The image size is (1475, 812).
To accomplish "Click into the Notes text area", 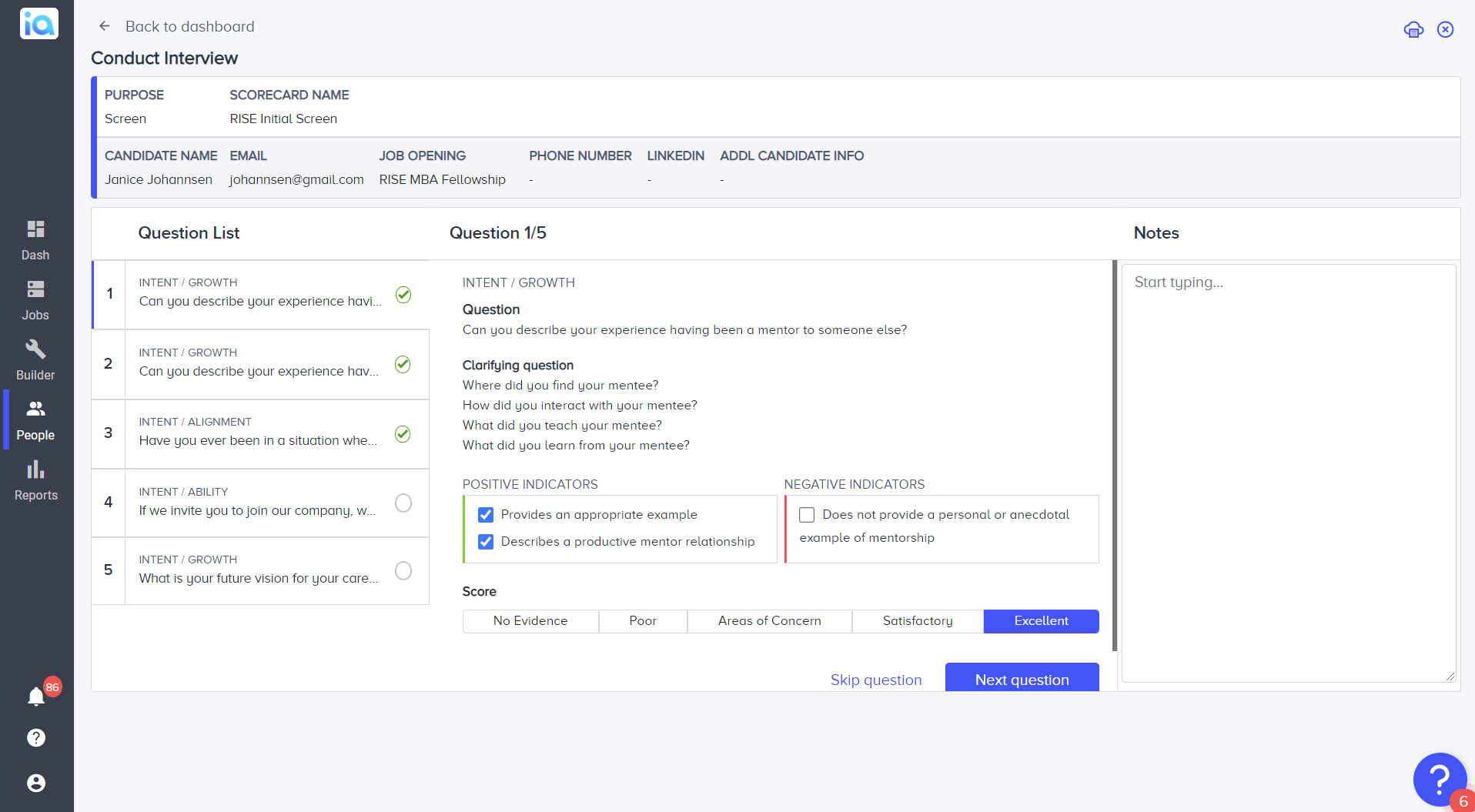I will 1289,473.
